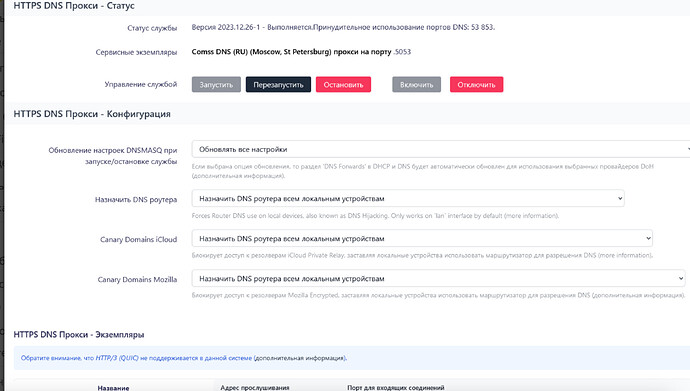Restart service with Перезапустить button
This screenshot has height=391, width=690.
tap(278, 84)
